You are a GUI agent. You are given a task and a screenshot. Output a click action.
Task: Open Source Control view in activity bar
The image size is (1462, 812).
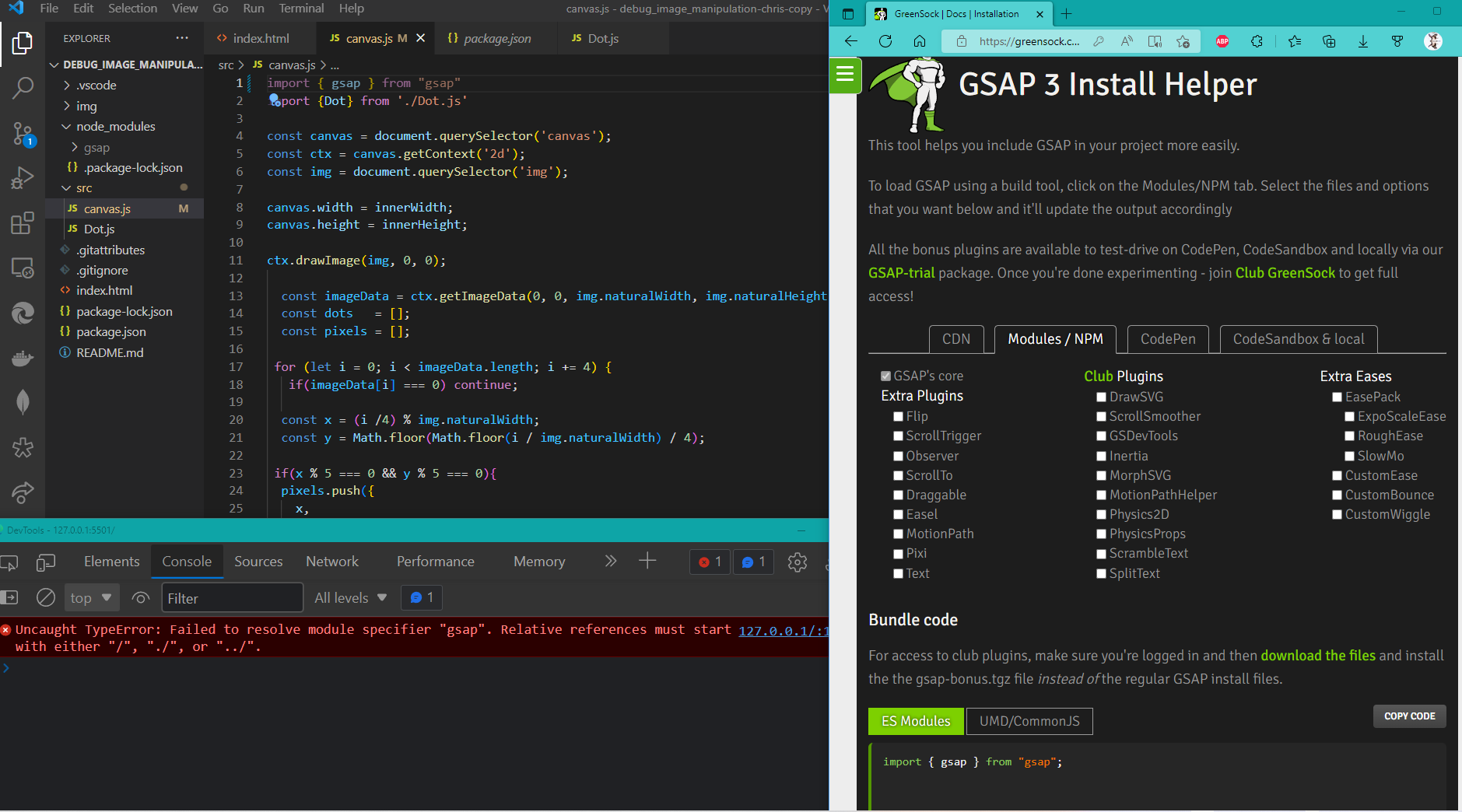tap(23, 134)
